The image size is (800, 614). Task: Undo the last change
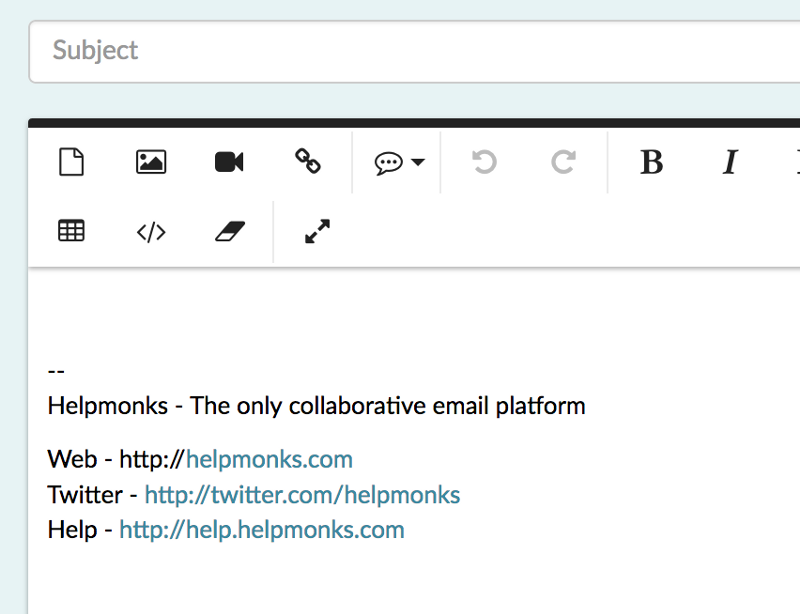click(484, 162)
